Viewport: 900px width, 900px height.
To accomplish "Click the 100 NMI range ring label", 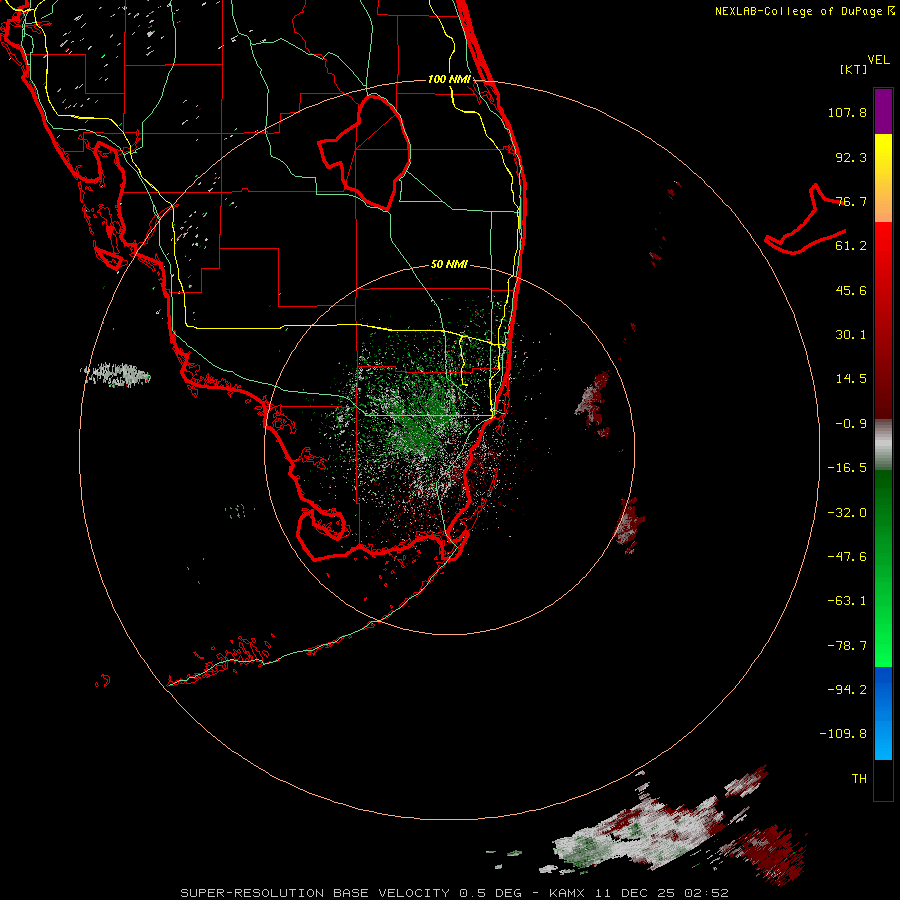I will (449, 79).
